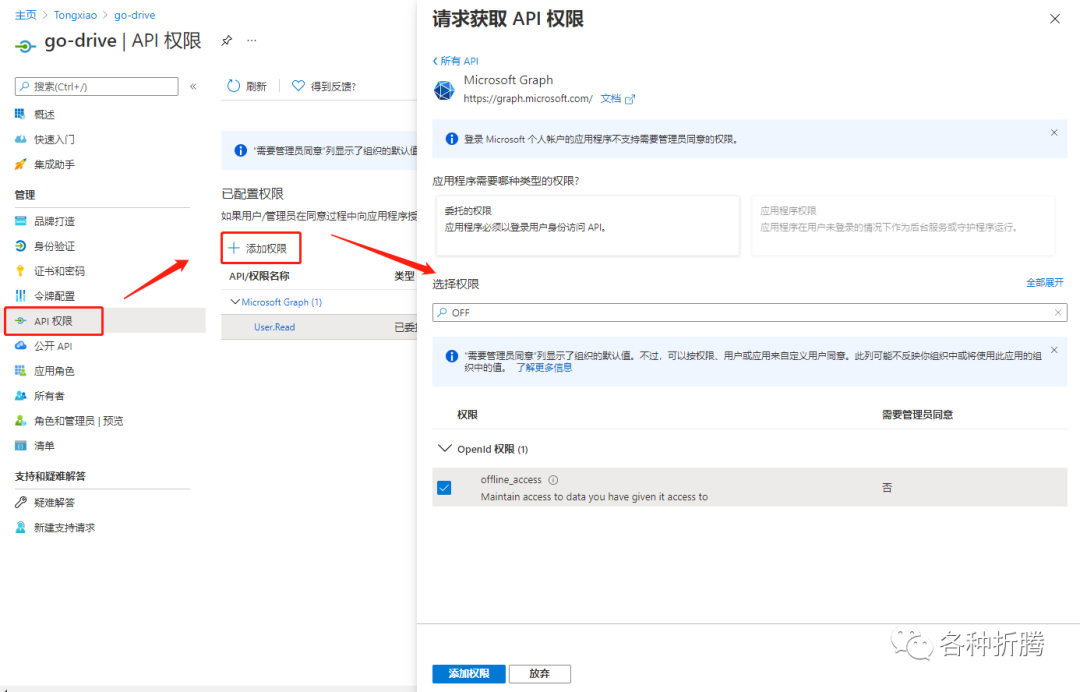Dismiss the admin consent info banner
Screen dimensions: 1080x692
click(1054, 350)
